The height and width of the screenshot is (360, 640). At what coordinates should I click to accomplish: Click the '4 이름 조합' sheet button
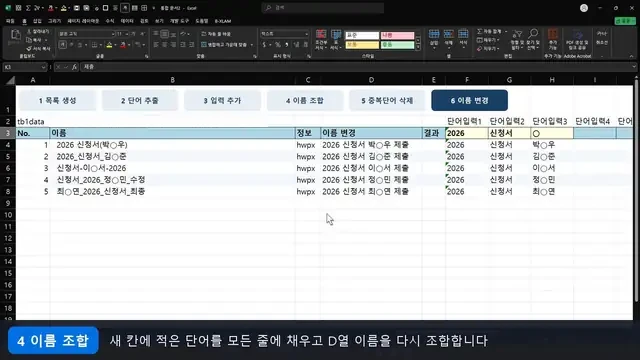pos(304,100)
